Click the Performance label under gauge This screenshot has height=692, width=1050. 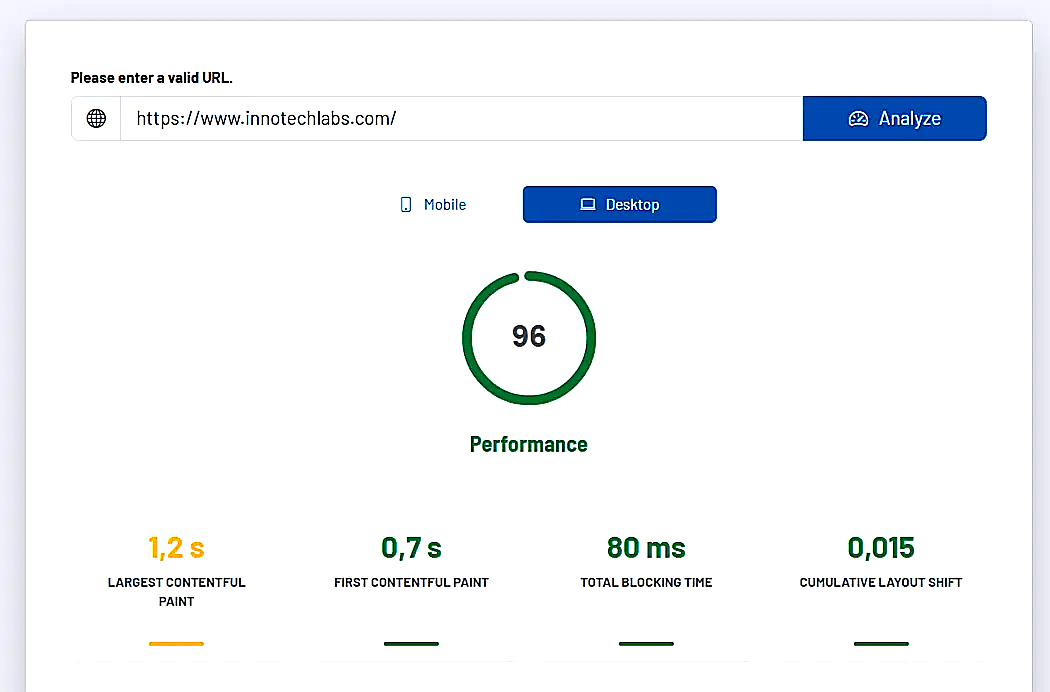click(x=528, y=444)
